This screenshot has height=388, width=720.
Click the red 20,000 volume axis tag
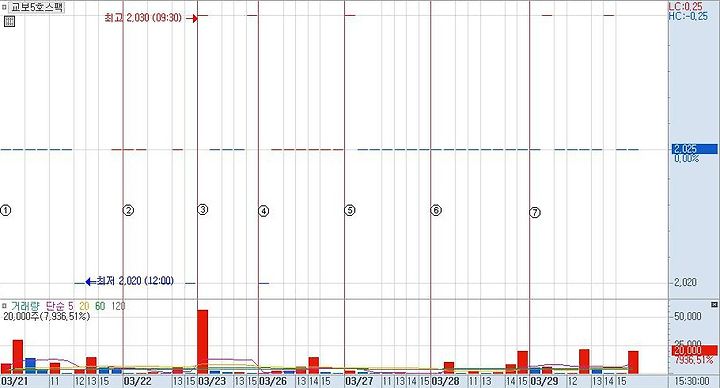point(694,351)
